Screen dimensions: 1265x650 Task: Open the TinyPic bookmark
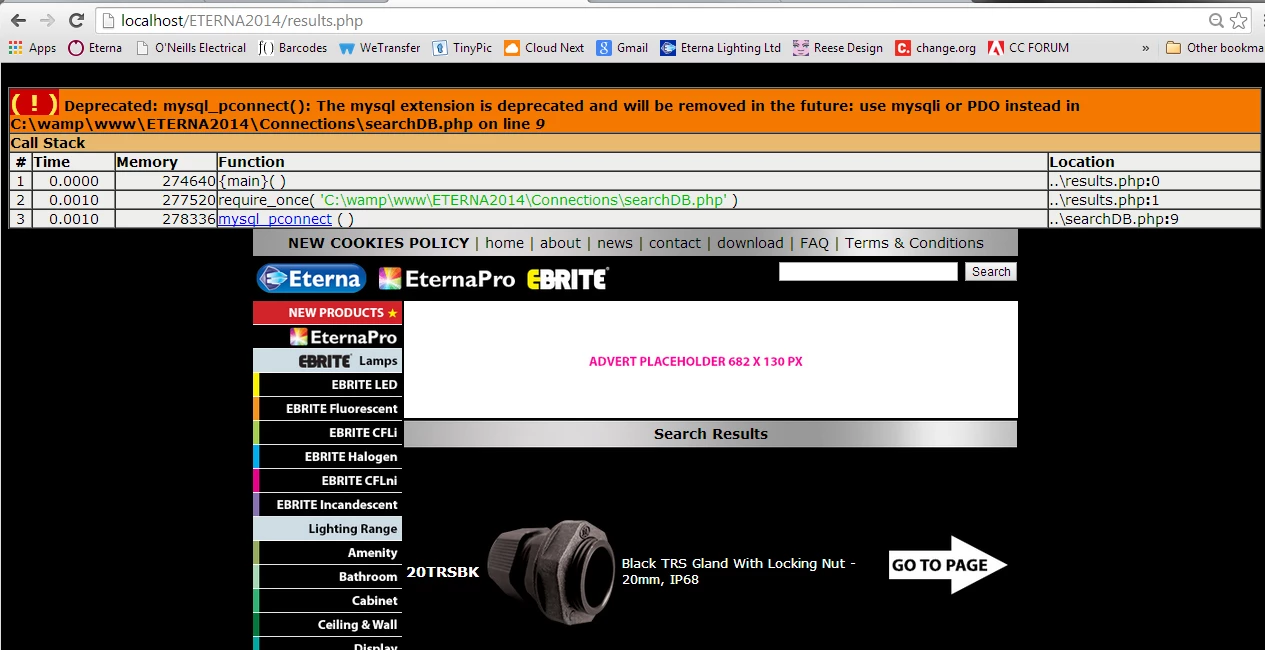[x=462, y=48]
